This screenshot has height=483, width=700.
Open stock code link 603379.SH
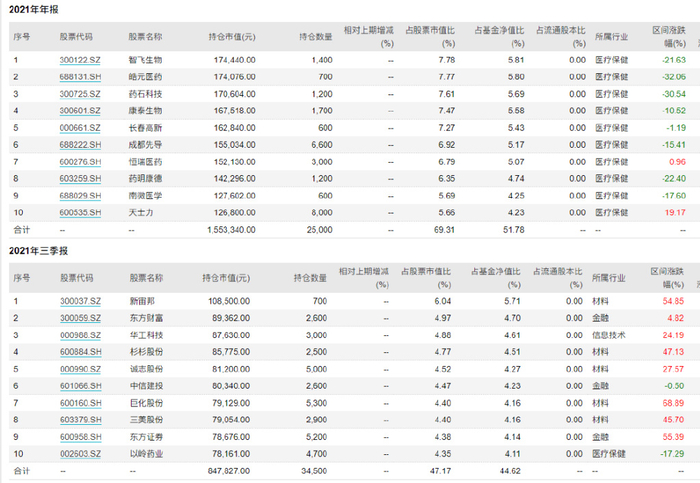[x=81, y=420]
